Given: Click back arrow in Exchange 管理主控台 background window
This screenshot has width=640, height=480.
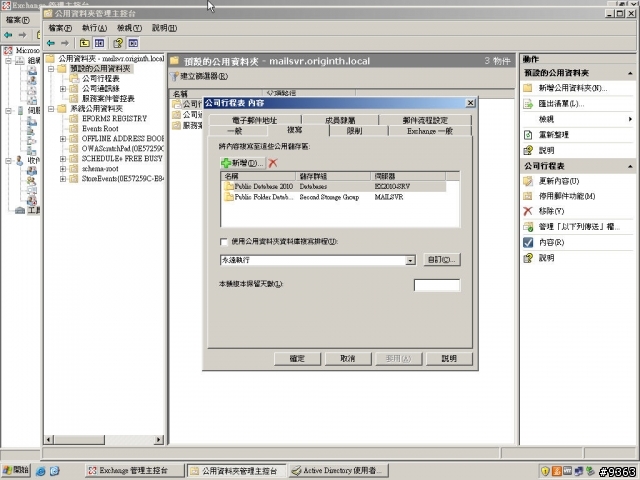Looking at the screenshot, I should (x=8, y=35).
